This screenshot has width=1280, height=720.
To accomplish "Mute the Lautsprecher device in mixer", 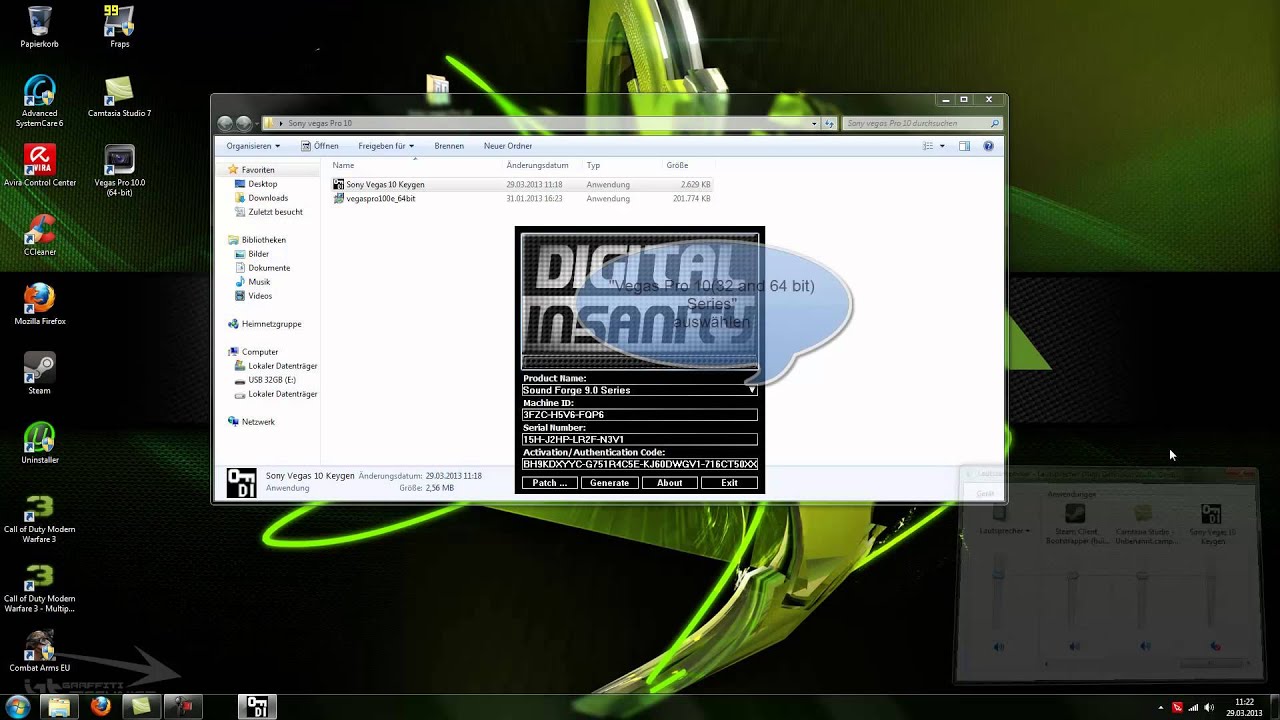I will pyautogui.click(x=998, y=647).
